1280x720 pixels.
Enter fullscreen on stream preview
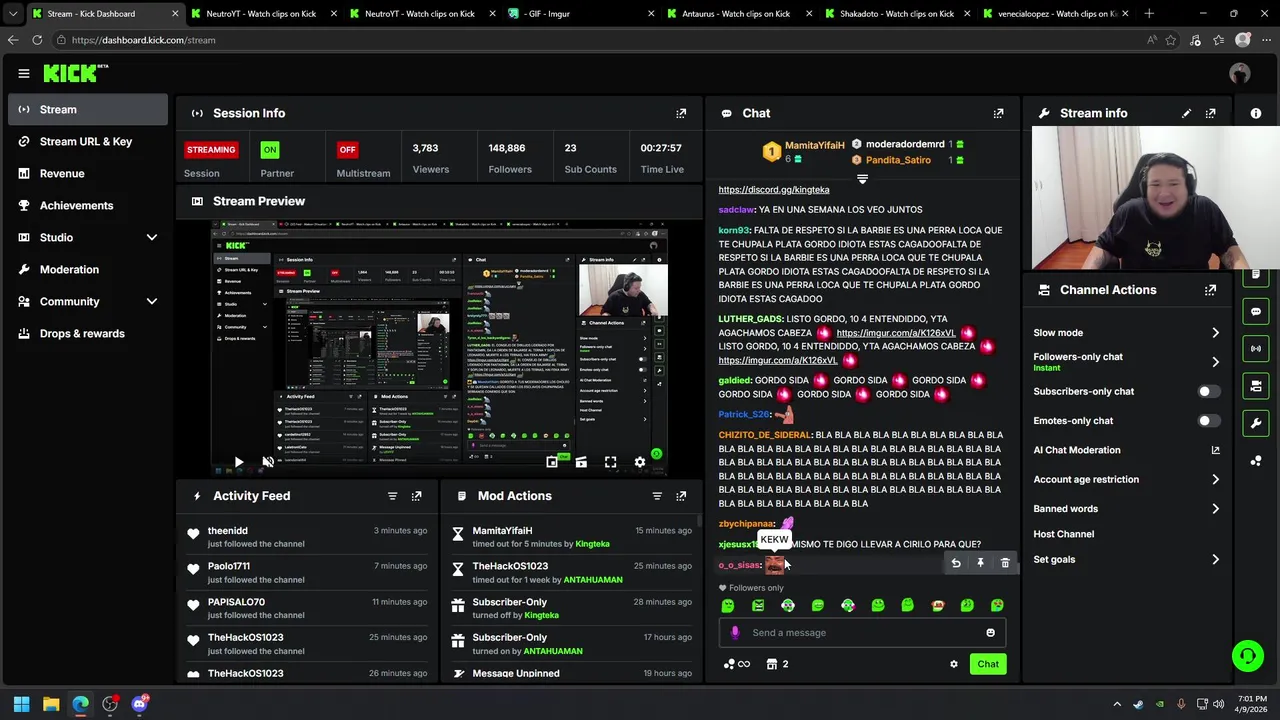(x=610, y=462)
